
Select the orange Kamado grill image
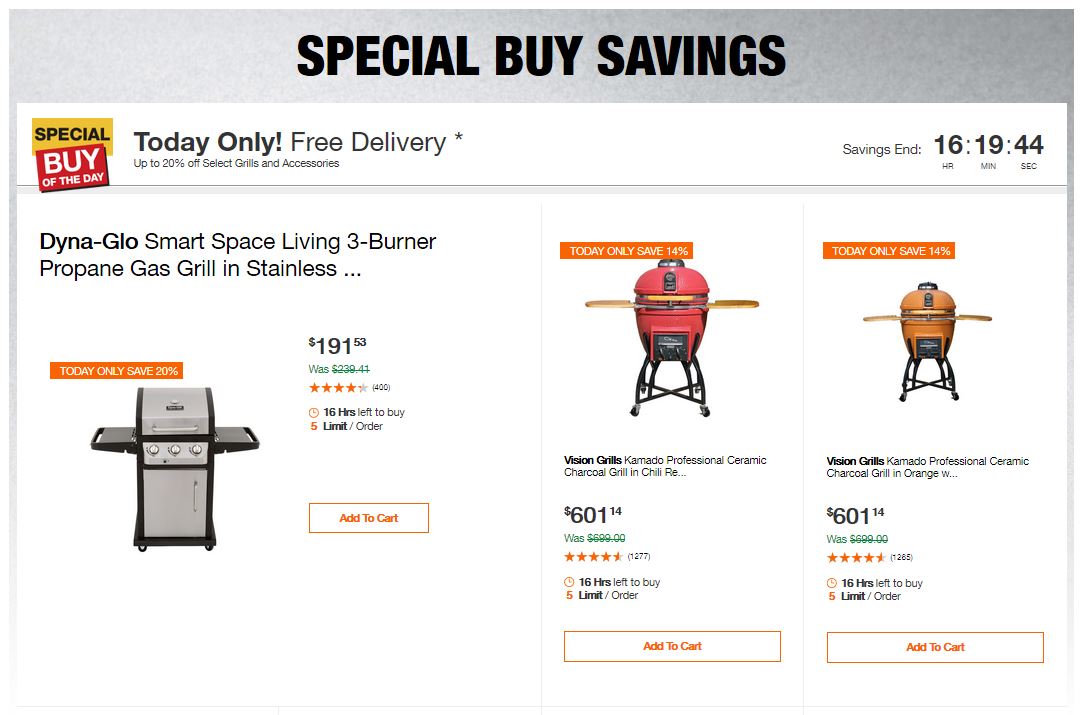point(927,336)
